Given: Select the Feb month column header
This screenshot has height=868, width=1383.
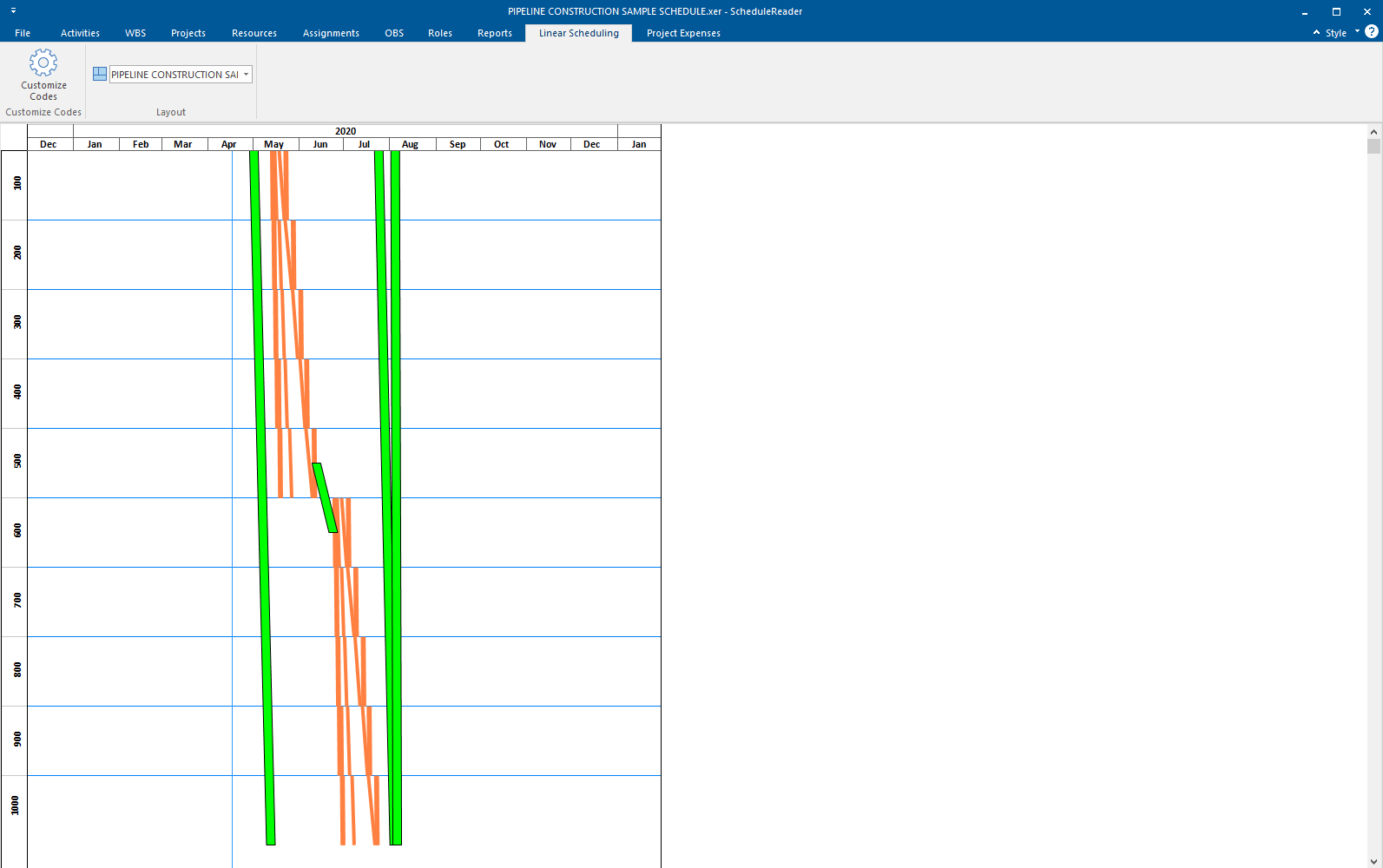Looking at the screenshot, I should 141,144.
